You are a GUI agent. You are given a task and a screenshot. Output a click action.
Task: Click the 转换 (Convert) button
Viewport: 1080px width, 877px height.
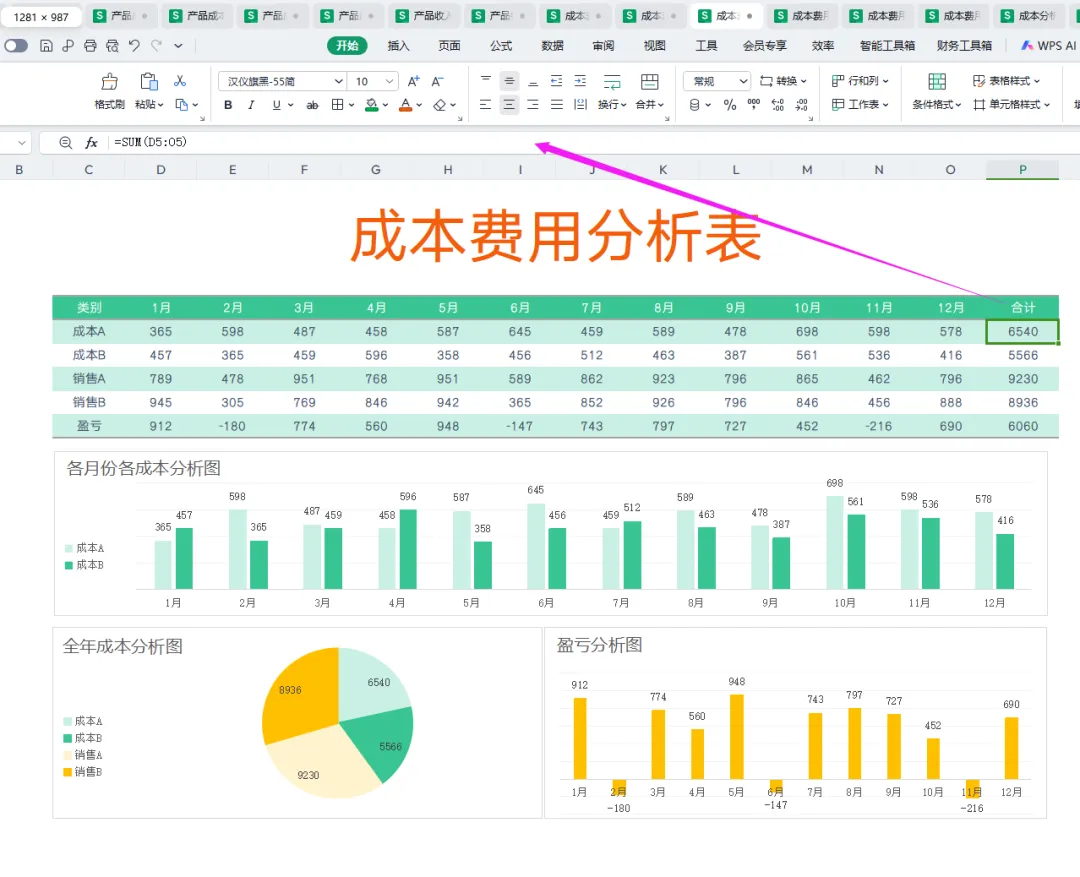[783, 81]
